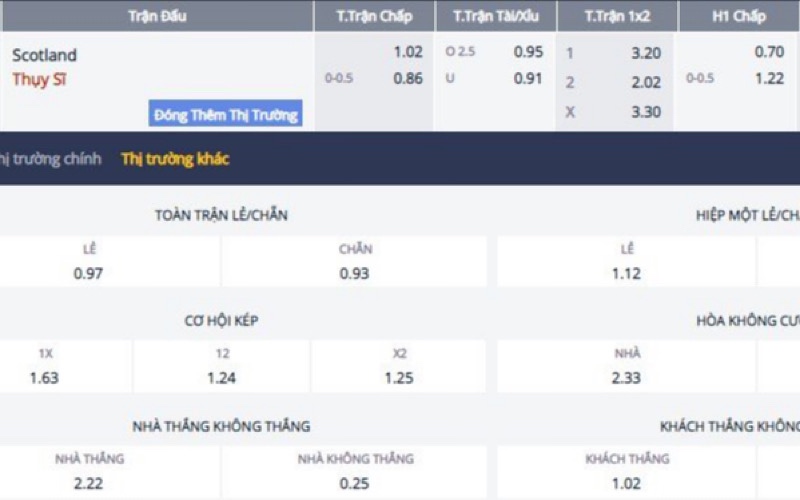The image size is (800, 500).
Task: Select double chance 12 at 1.24
Action: 222,377
